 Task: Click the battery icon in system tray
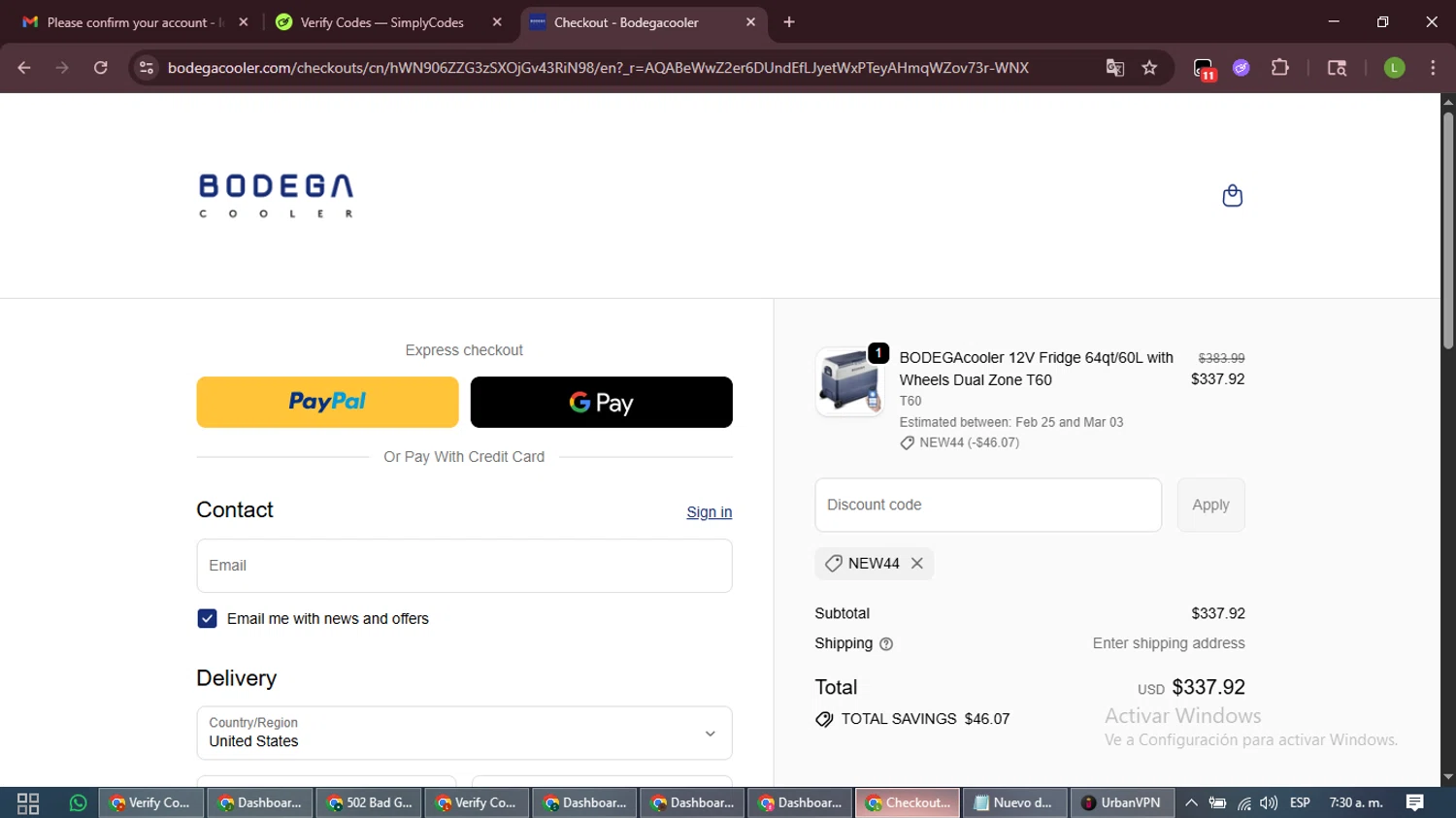[1217, 803]
